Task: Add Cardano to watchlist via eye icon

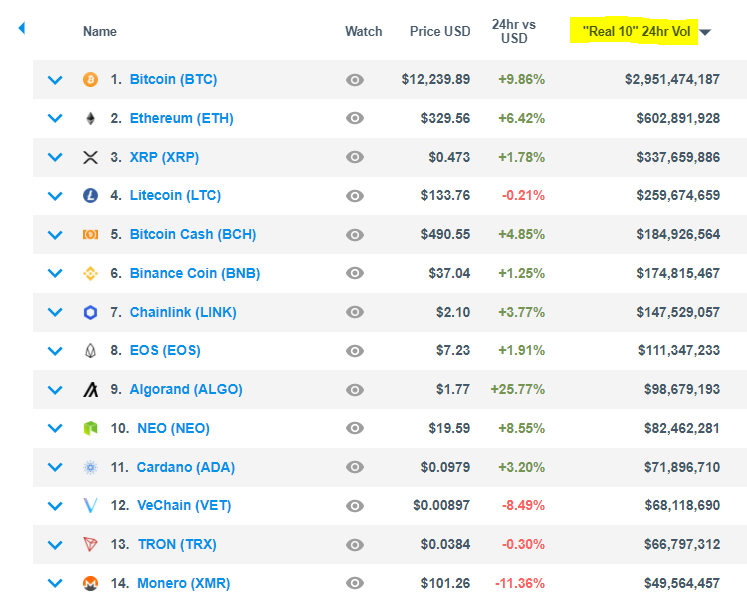Action: [x=354, y=467]
